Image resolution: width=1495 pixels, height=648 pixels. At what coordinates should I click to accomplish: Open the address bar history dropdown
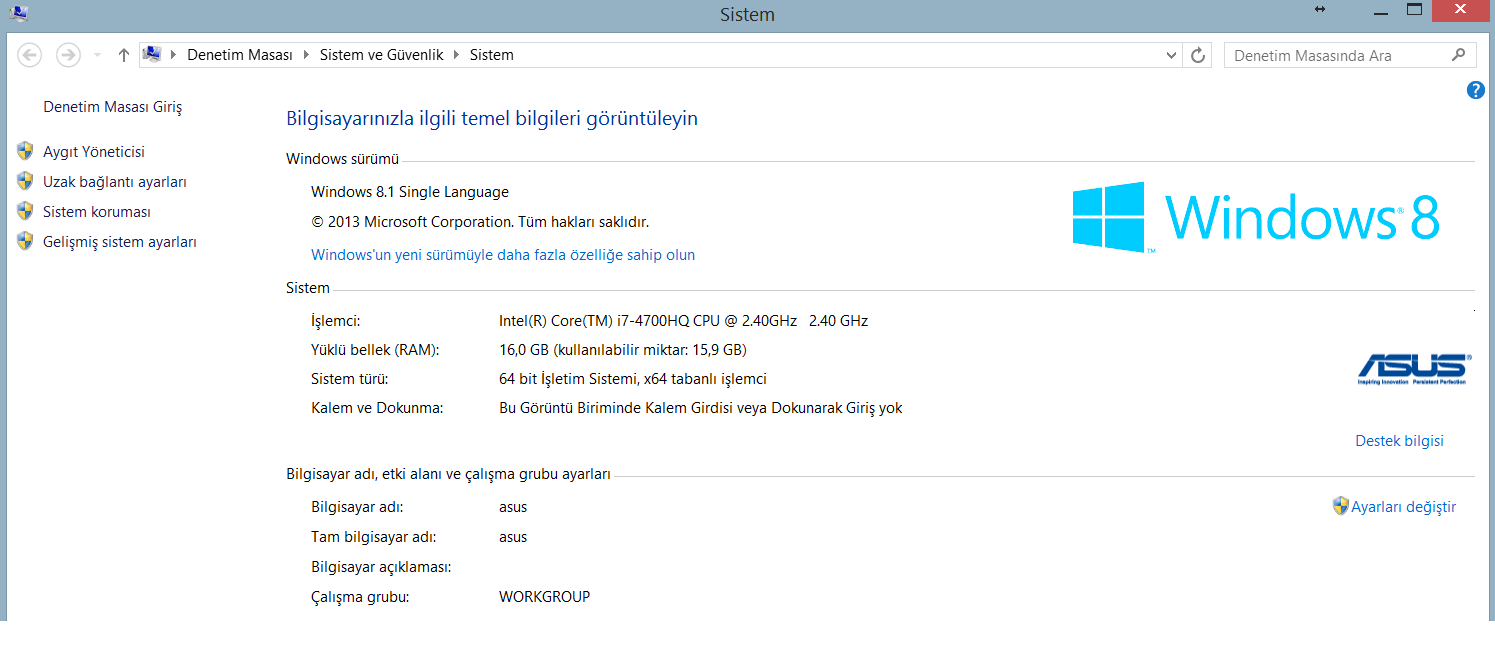tap(1172, 56)
